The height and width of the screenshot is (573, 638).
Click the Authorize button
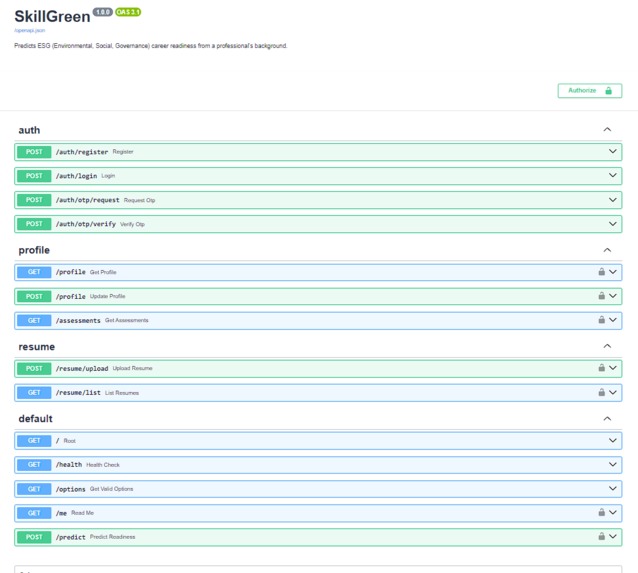(590, 91)
